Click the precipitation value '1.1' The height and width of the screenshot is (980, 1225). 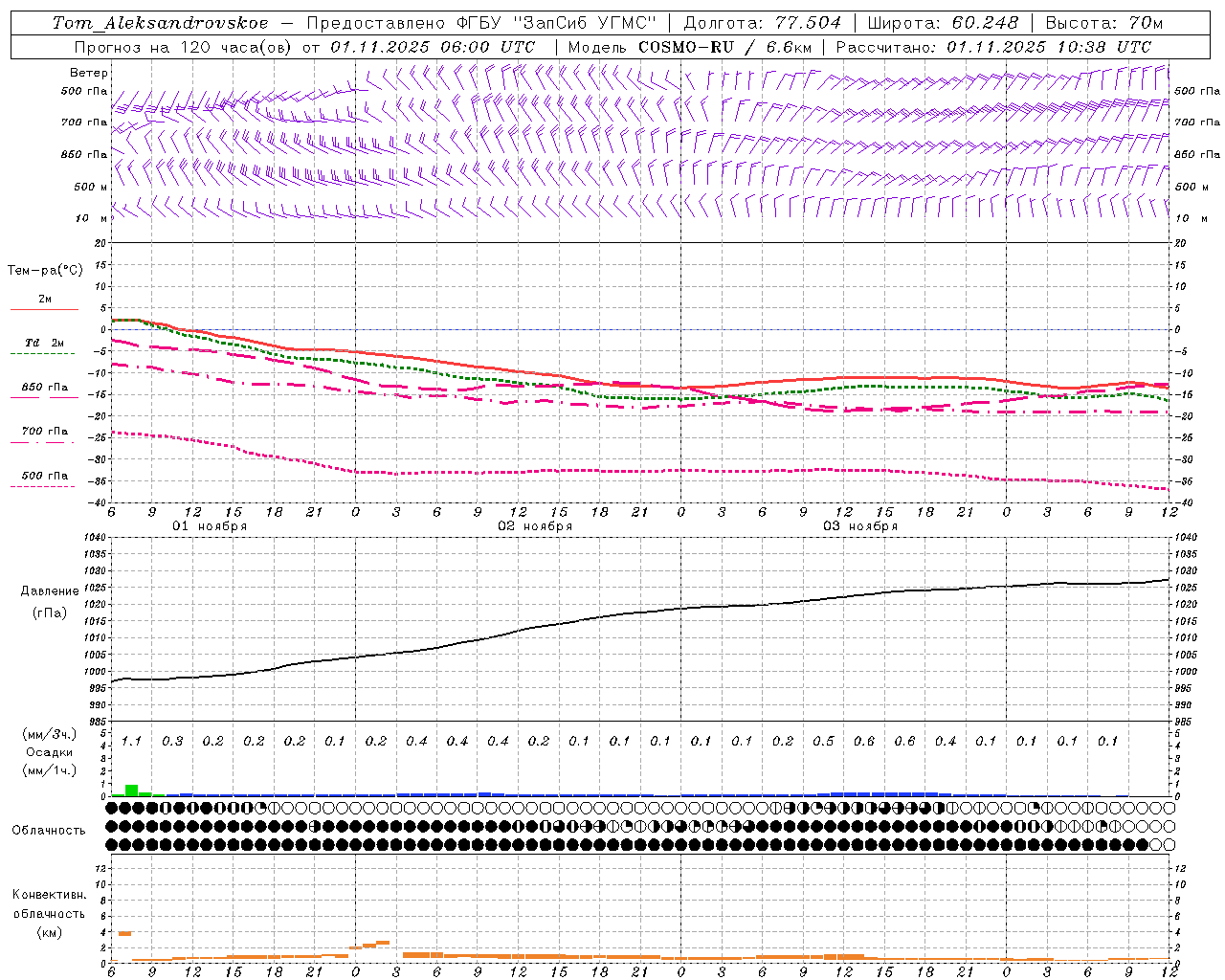point(131,741)
